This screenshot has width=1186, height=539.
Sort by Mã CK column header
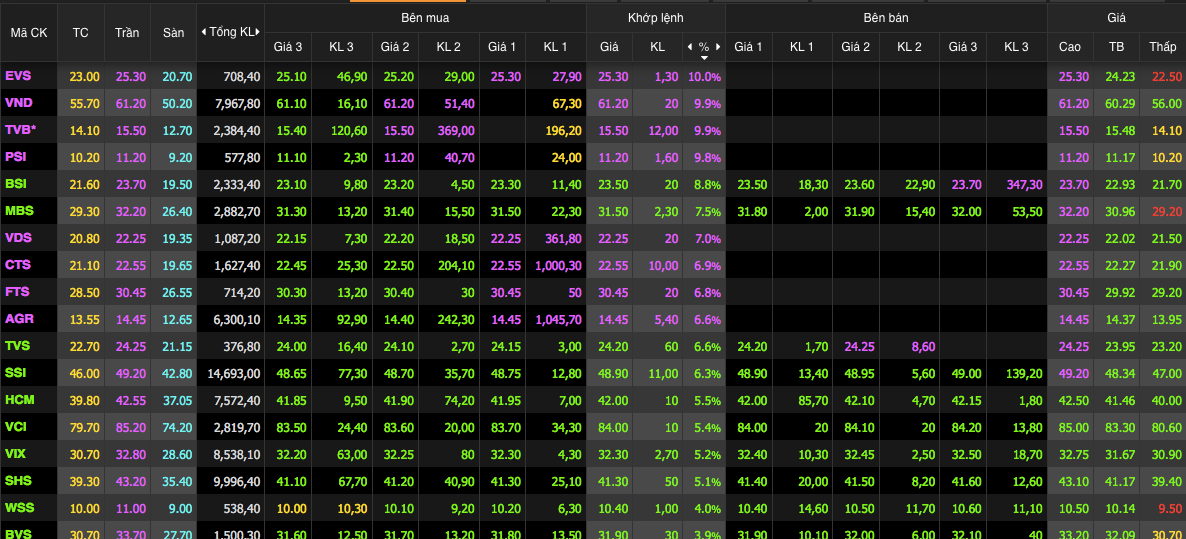(x=28, y=32)
